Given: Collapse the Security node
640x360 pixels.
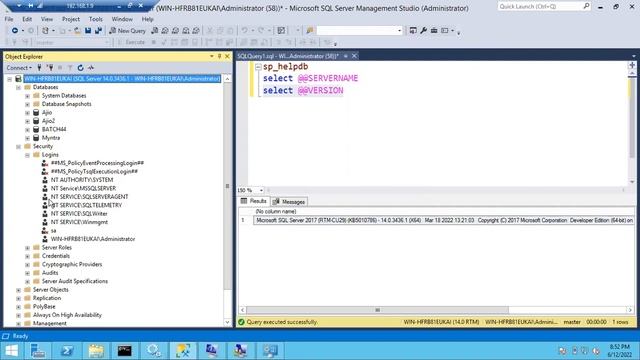Looking at the screenshot, I should 18,147.
